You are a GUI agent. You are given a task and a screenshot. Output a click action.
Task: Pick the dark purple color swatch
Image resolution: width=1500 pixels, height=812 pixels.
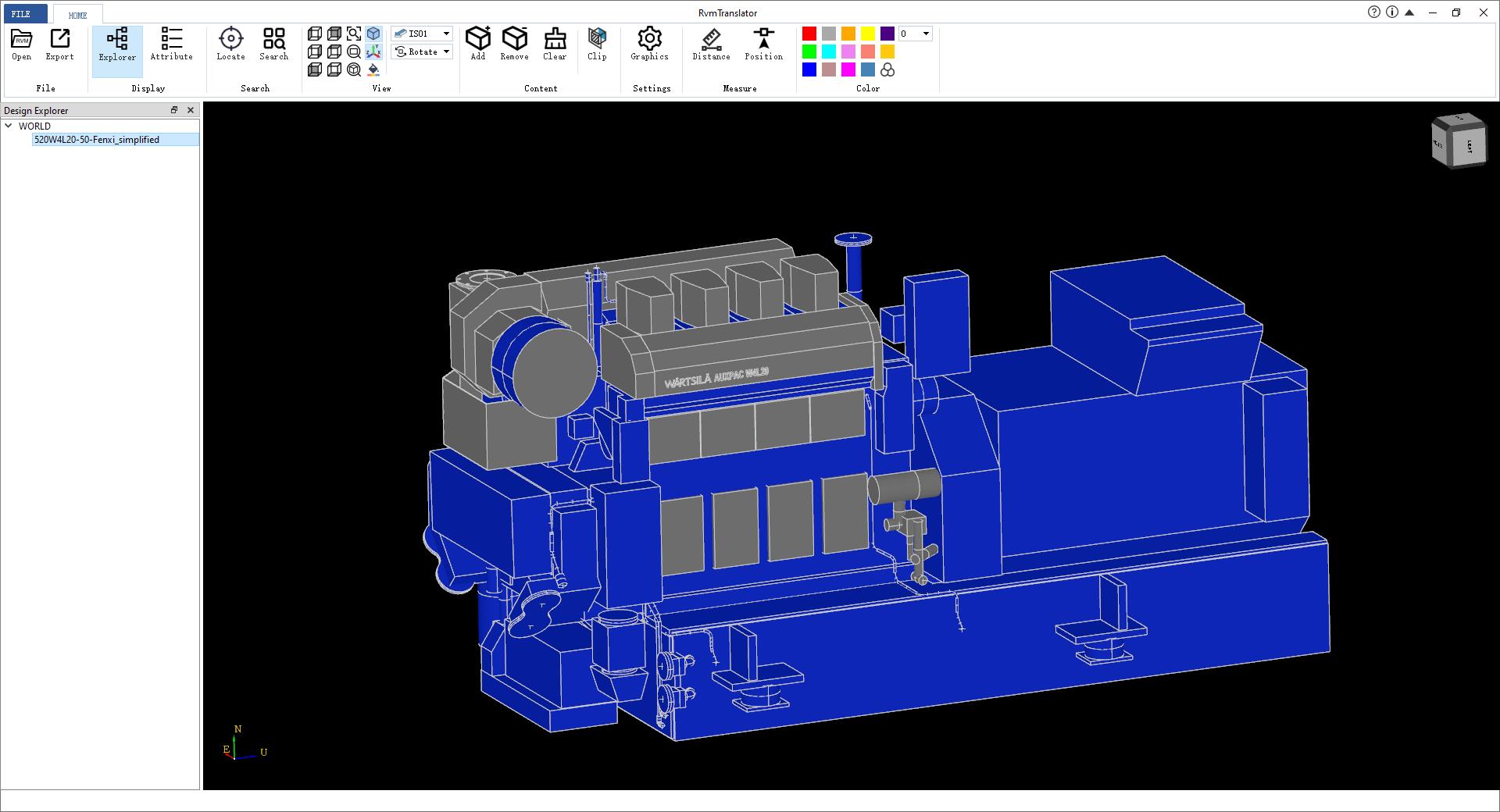pos(887,34)
